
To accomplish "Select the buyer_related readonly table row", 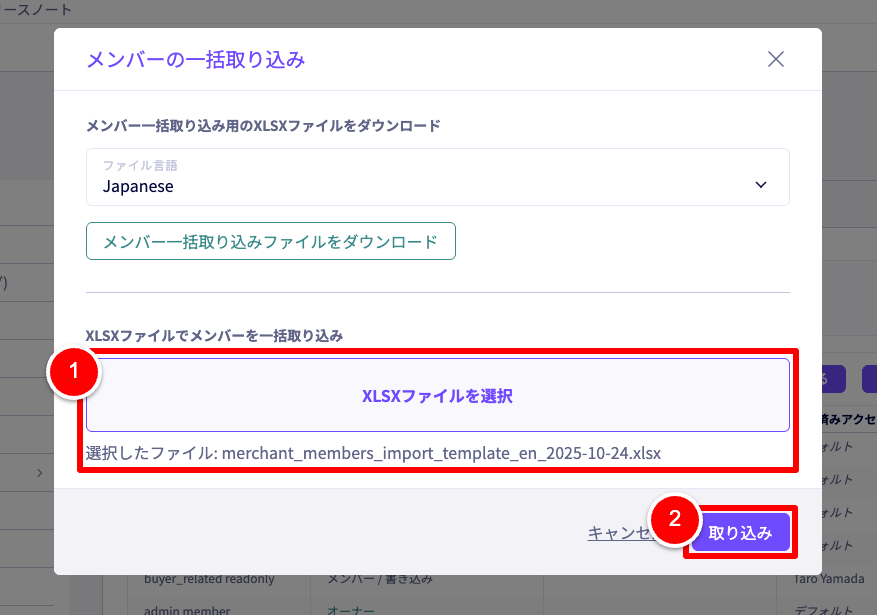I will (x=209, y=578).
